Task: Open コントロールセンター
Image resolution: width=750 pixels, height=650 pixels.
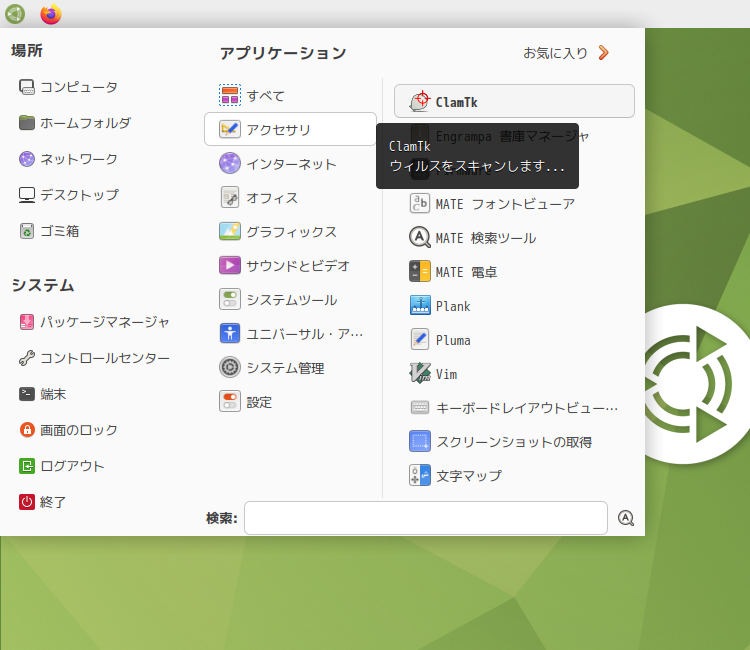Action: 94,358
